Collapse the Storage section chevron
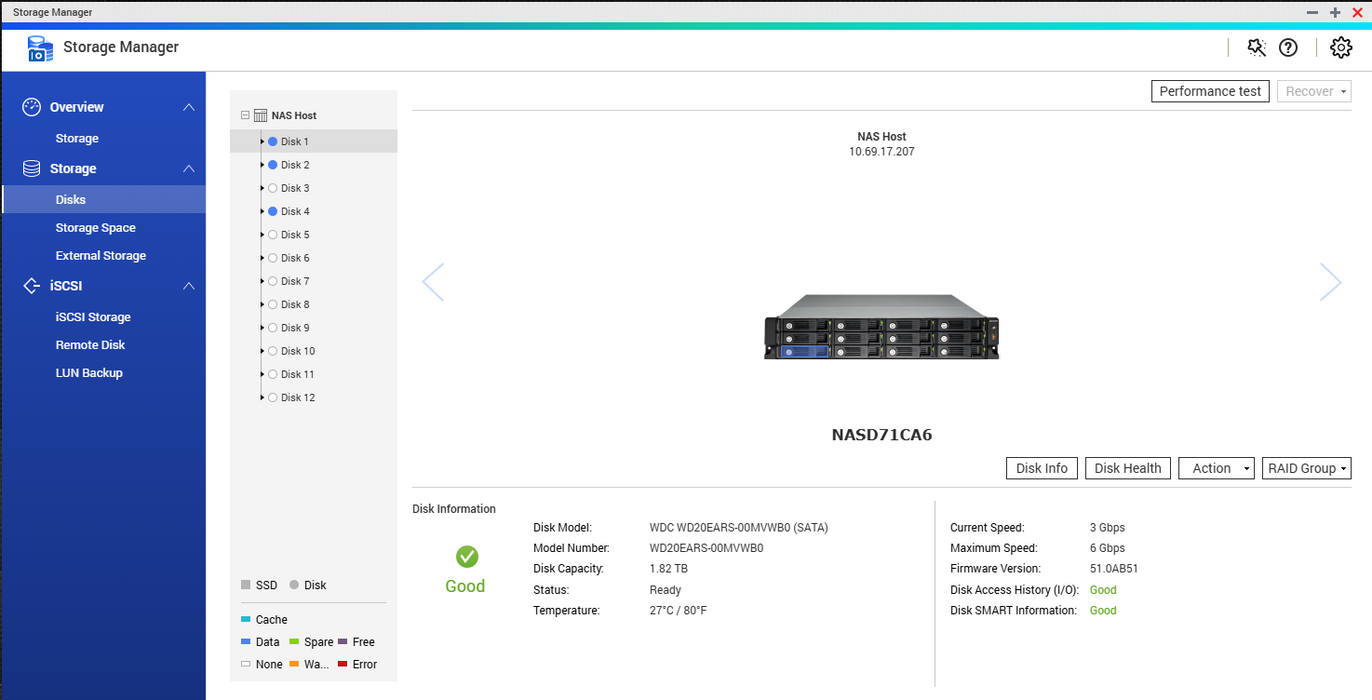This screenshot has height=700, width=1372. (189, 169)
